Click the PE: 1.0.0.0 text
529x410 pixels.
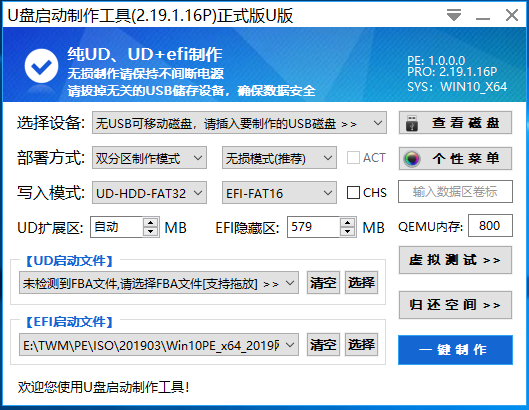[x=436, y=60]
